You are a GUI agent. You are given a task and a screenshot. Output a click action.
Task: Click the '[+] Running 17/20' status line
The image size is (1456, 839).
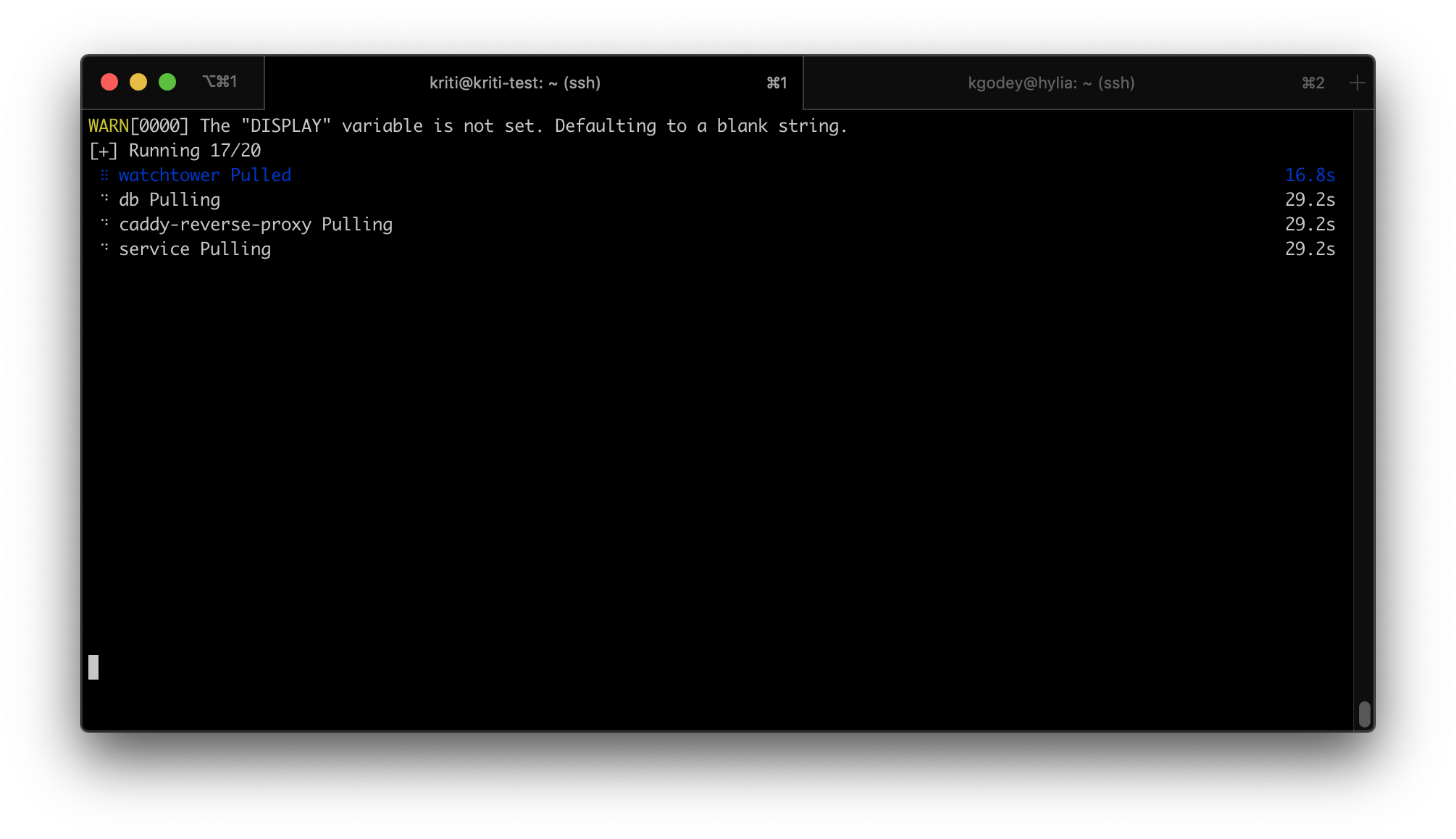click(175, 150)
